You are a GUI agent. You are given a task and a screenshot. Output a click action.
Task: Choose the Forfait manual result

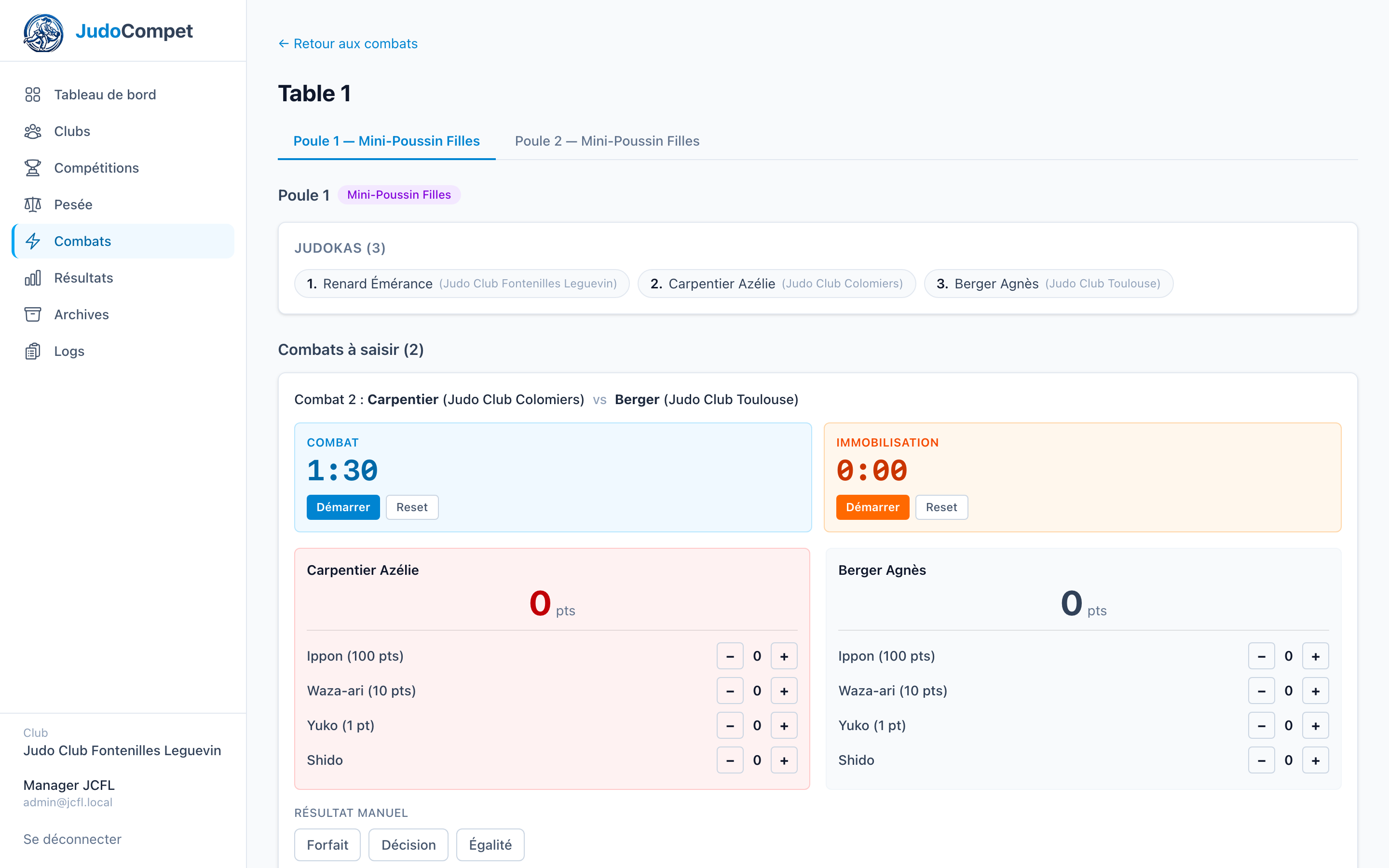coord(327,845)
